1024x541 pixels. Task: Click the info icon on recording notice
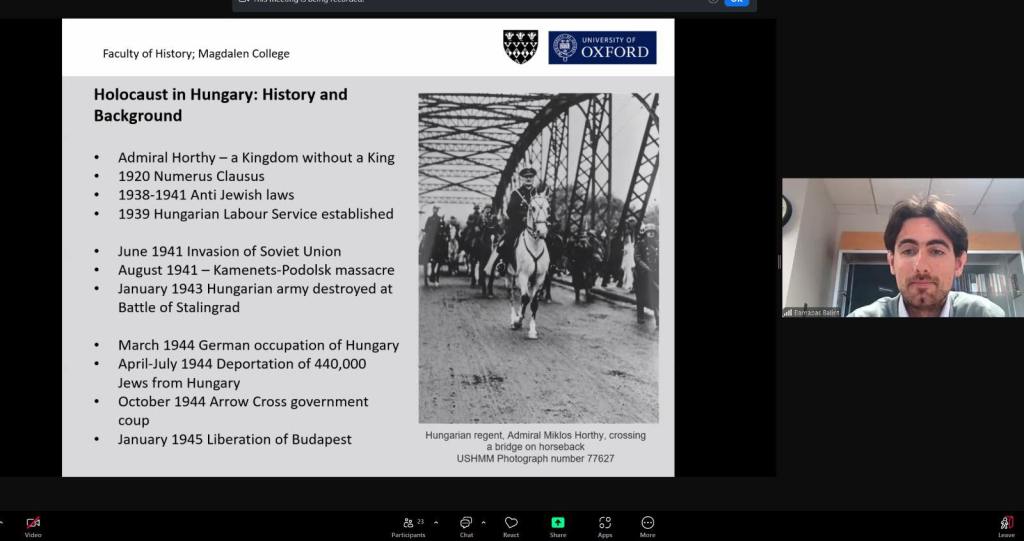713,2
